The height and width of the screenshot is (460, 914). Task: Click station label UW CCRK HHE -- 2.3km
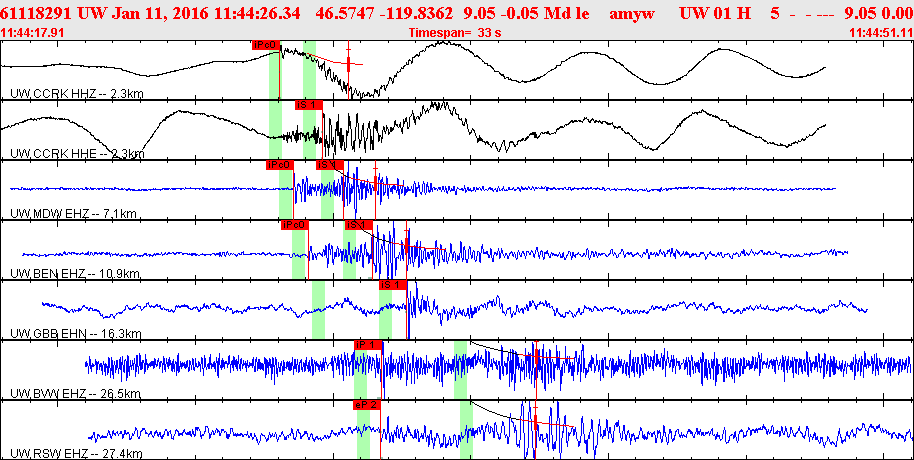pyautogui.click(x=77, y=154)
